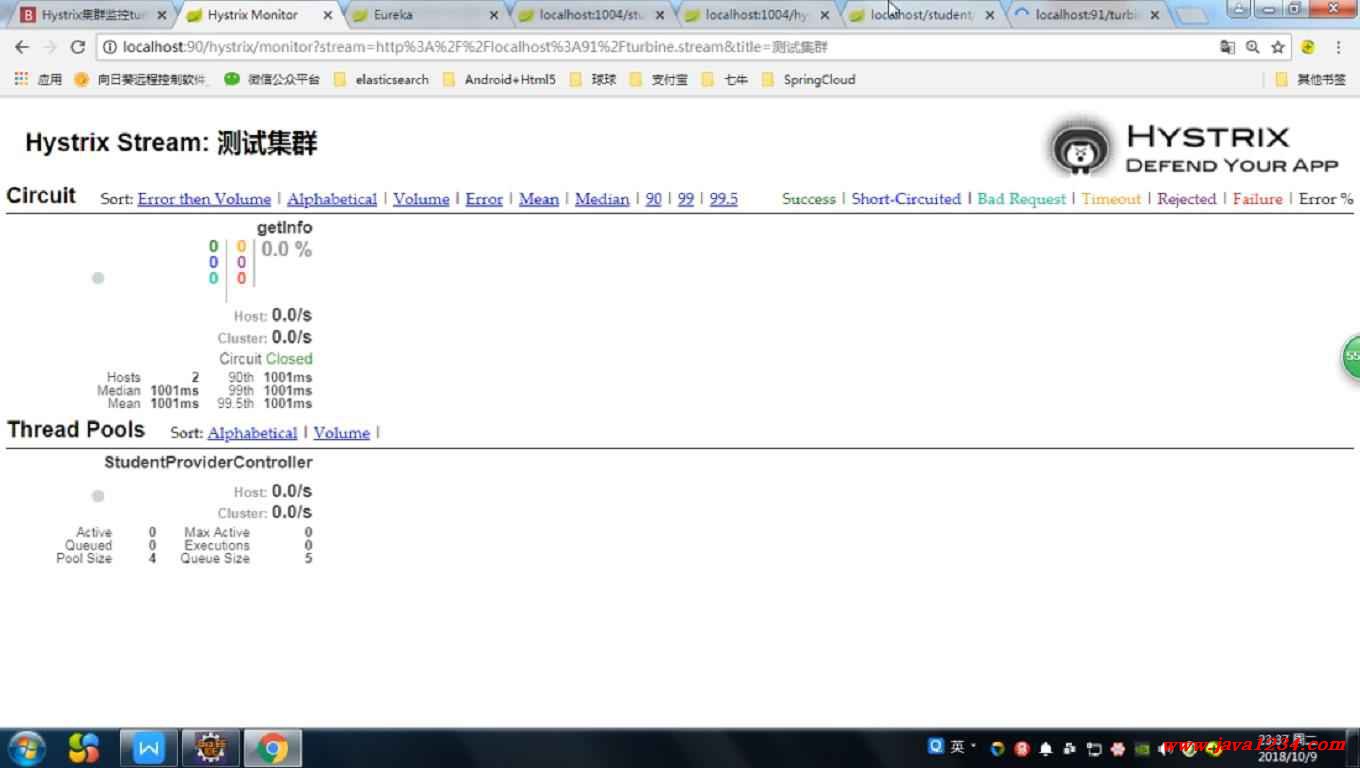Open the 支付宝 bookmark folder
The width and height of the screenshot is (1360, 768).
coord(658,79)
